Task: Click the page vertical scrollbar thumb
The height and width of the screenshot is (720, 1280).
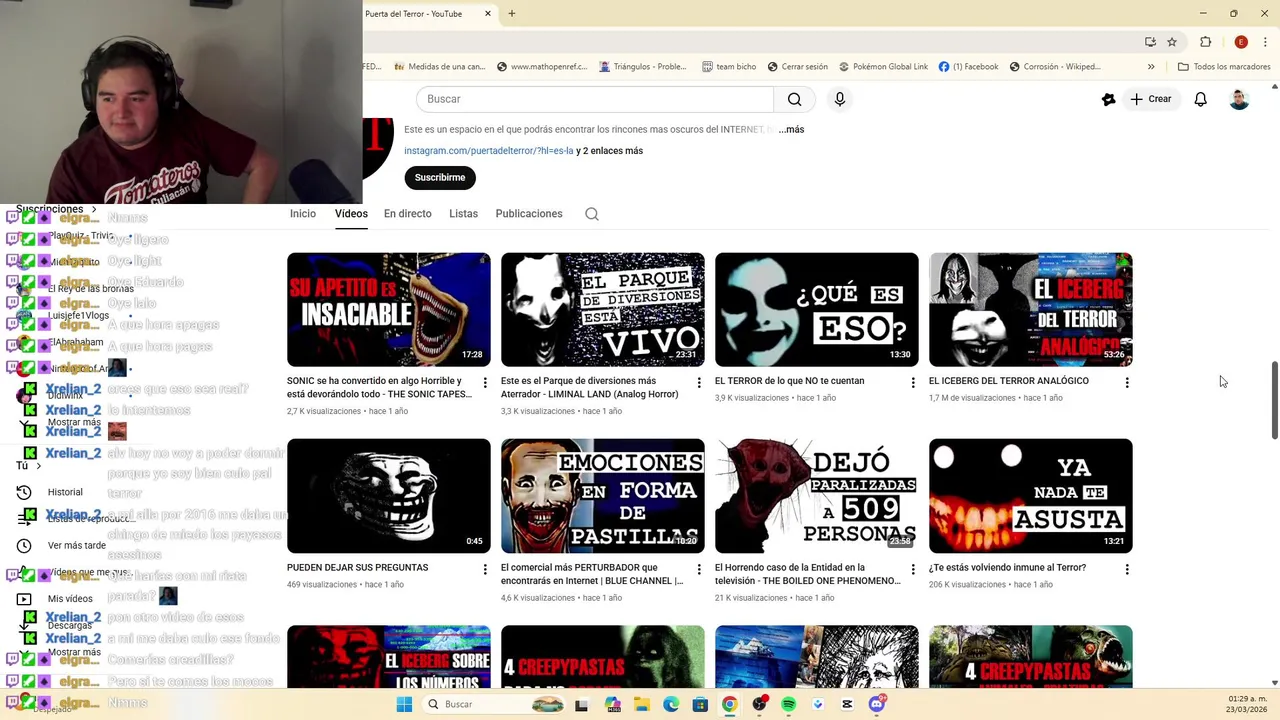Action: tap(1274, 400)
